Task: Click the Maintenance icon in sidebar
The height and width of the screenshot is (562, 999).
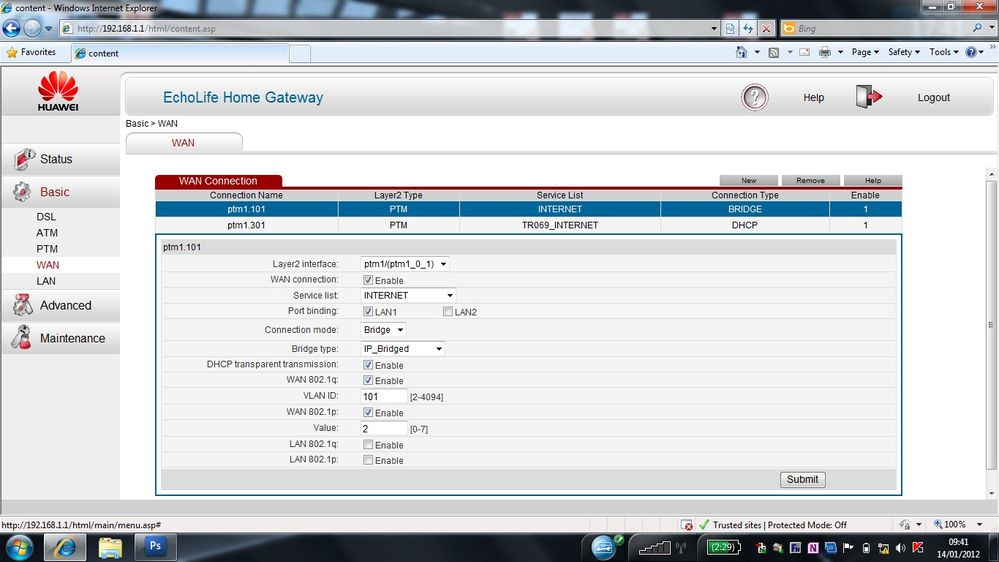Action: (x=21, y=338)
